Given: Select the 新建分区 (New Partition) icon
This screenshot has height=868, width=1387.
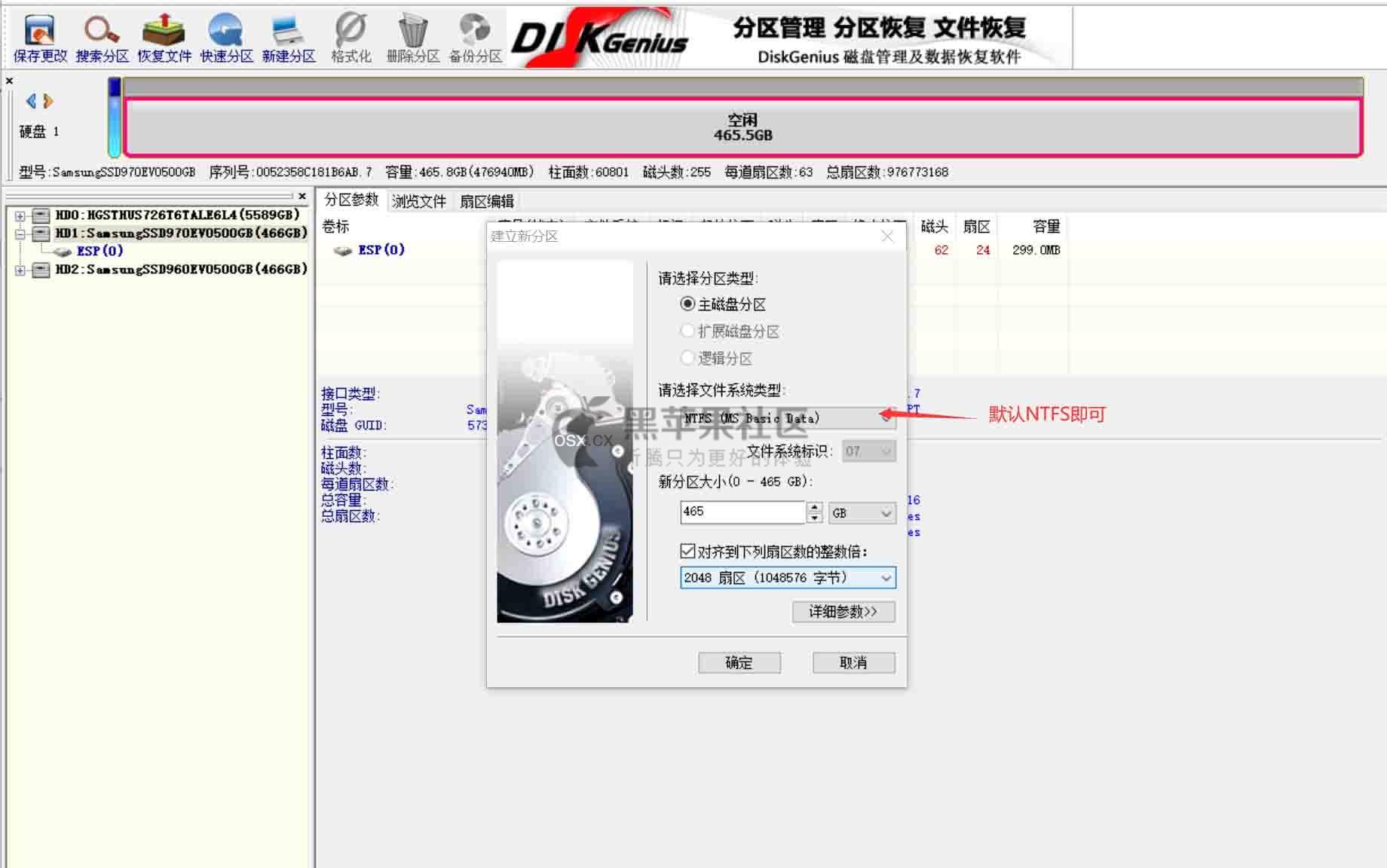Looking at the screenshot, I should pyautogui.click(x=287, y=34).
